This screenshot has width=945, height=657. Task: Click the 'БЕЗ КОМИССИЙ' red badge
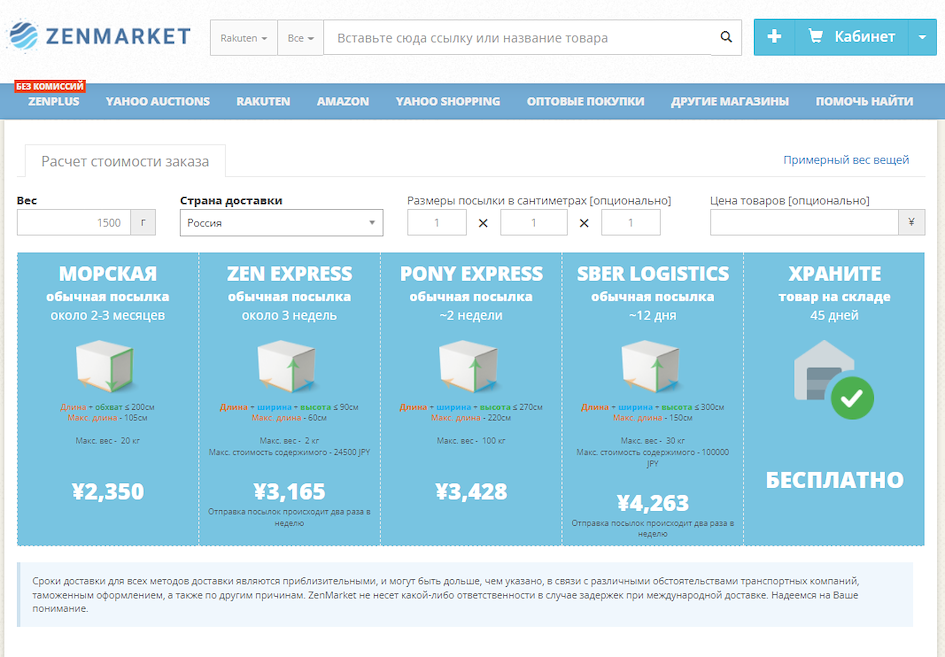coord(49,86)
